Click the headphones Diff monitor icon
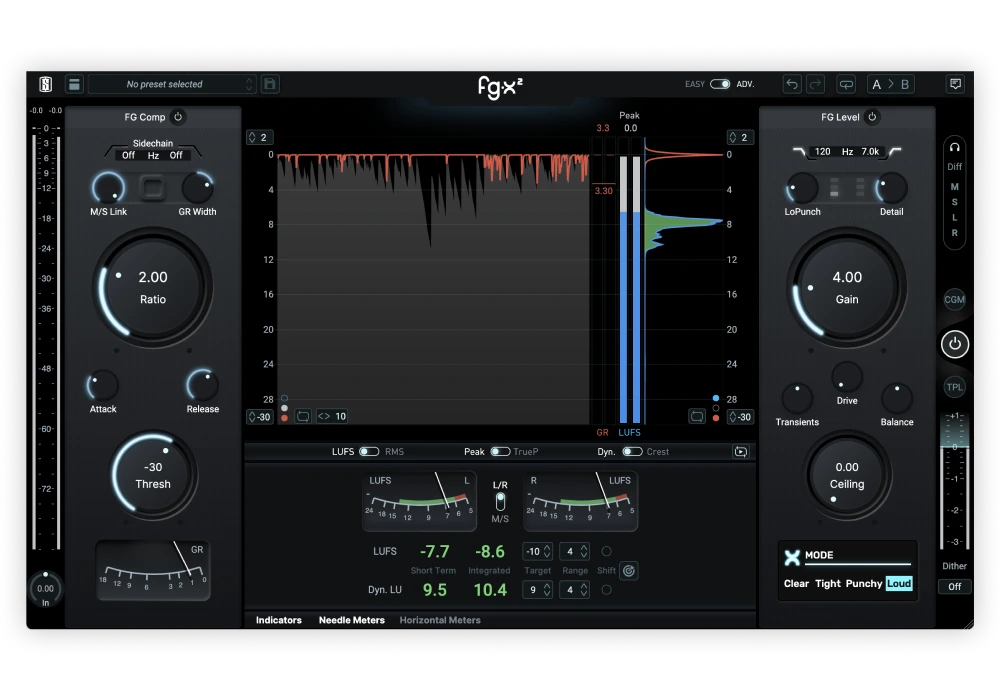1000x700 pixels. [x=955, y=146]
